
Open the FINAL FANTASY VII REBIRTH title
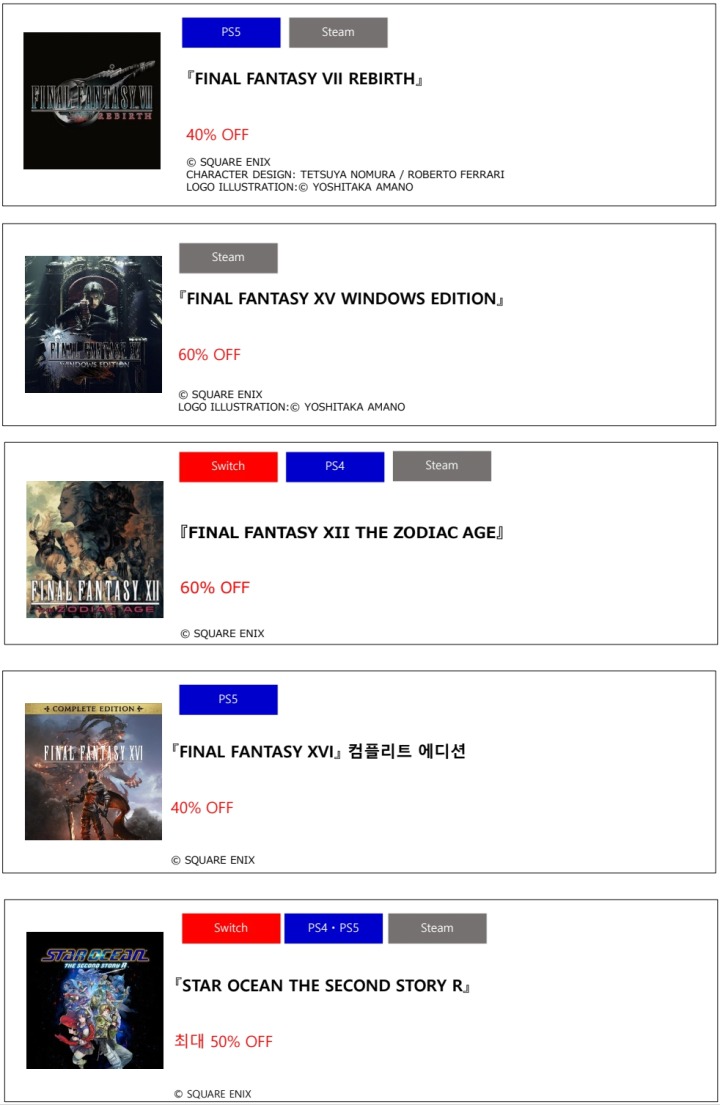click(305, 79)
